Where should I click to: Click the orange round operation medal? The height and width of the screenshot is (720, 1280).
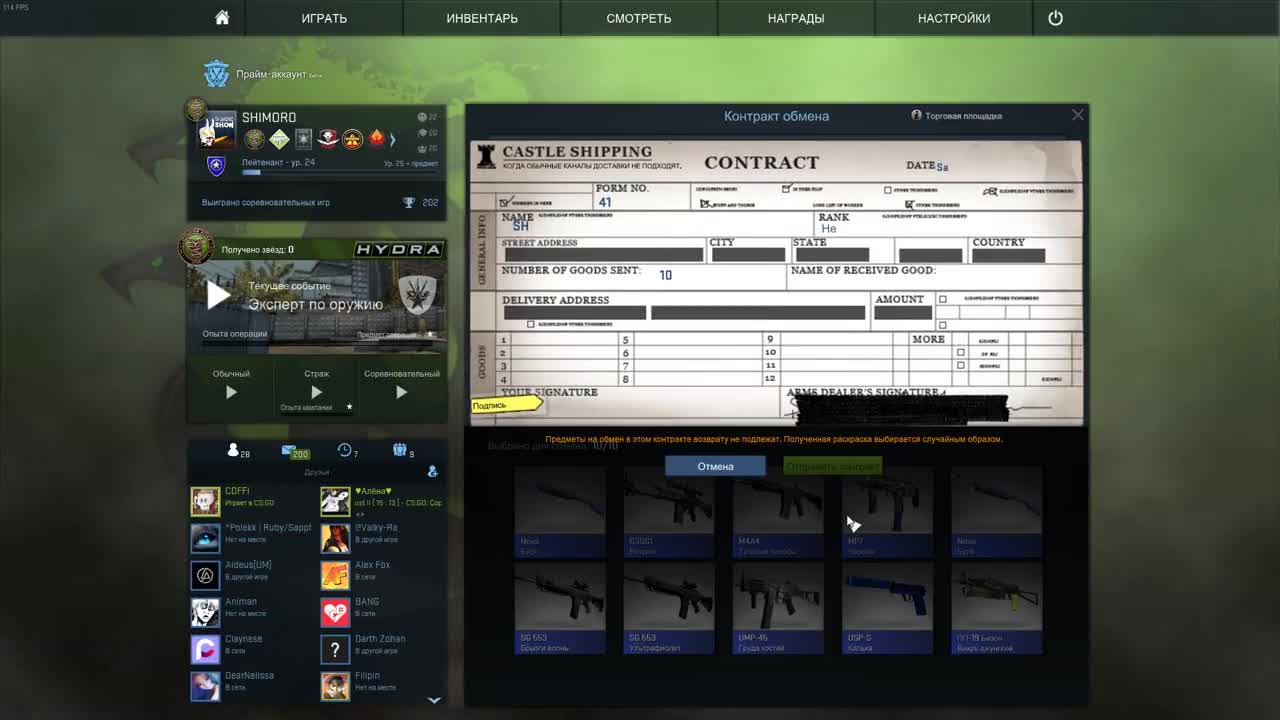click(x=352, y=139)
